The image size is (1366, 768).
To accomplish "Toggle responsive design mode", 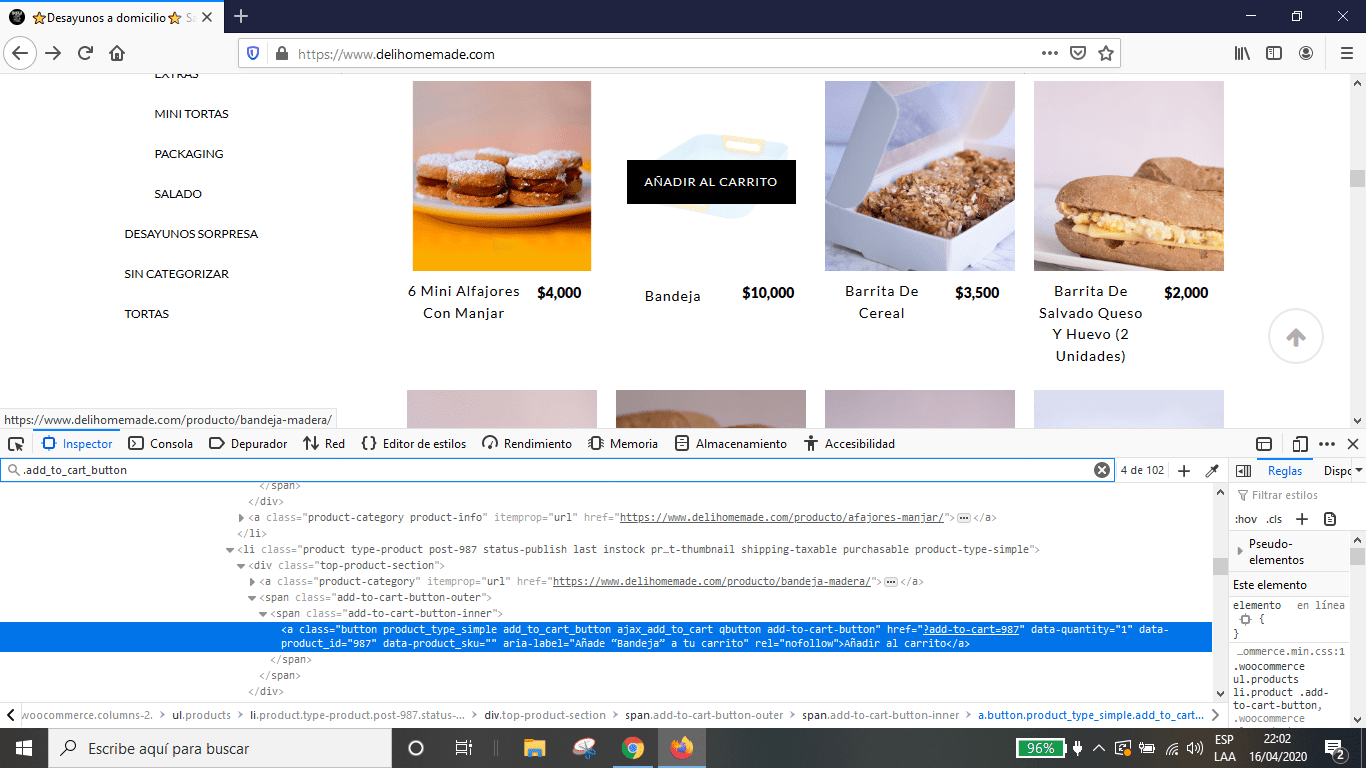I will point(1300,444).
